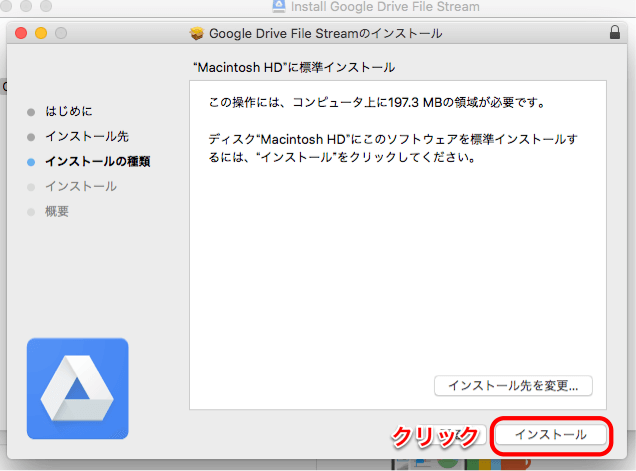Select the はじめに step in sidebar

tap(68, 111)
